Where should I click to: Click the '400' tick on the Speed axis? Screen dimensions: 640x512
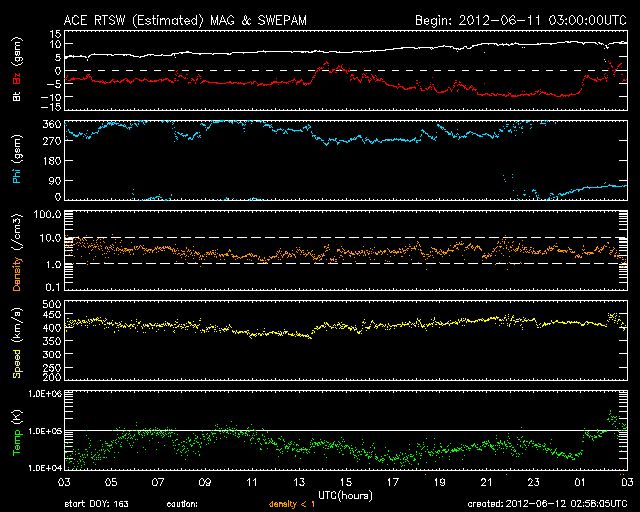tap(51, 328)
